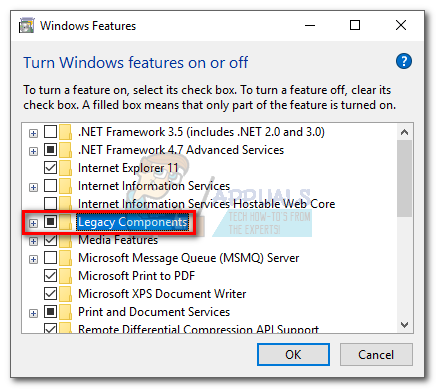Image resolution: width=436 pixels, height=389 pixels.
Task: Select the Microsoft Print to PDF label
Action: pos(137,276)
